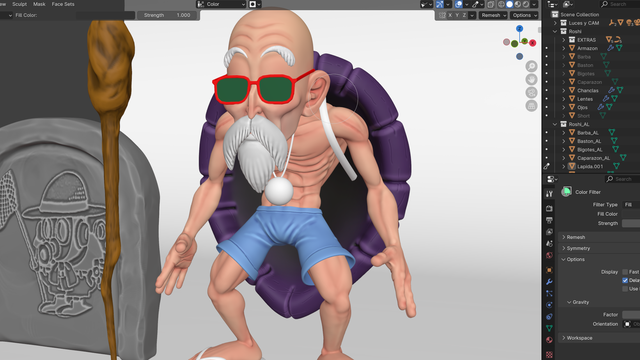
Task: Open the Face Sets menu
Action: point(63,4)
